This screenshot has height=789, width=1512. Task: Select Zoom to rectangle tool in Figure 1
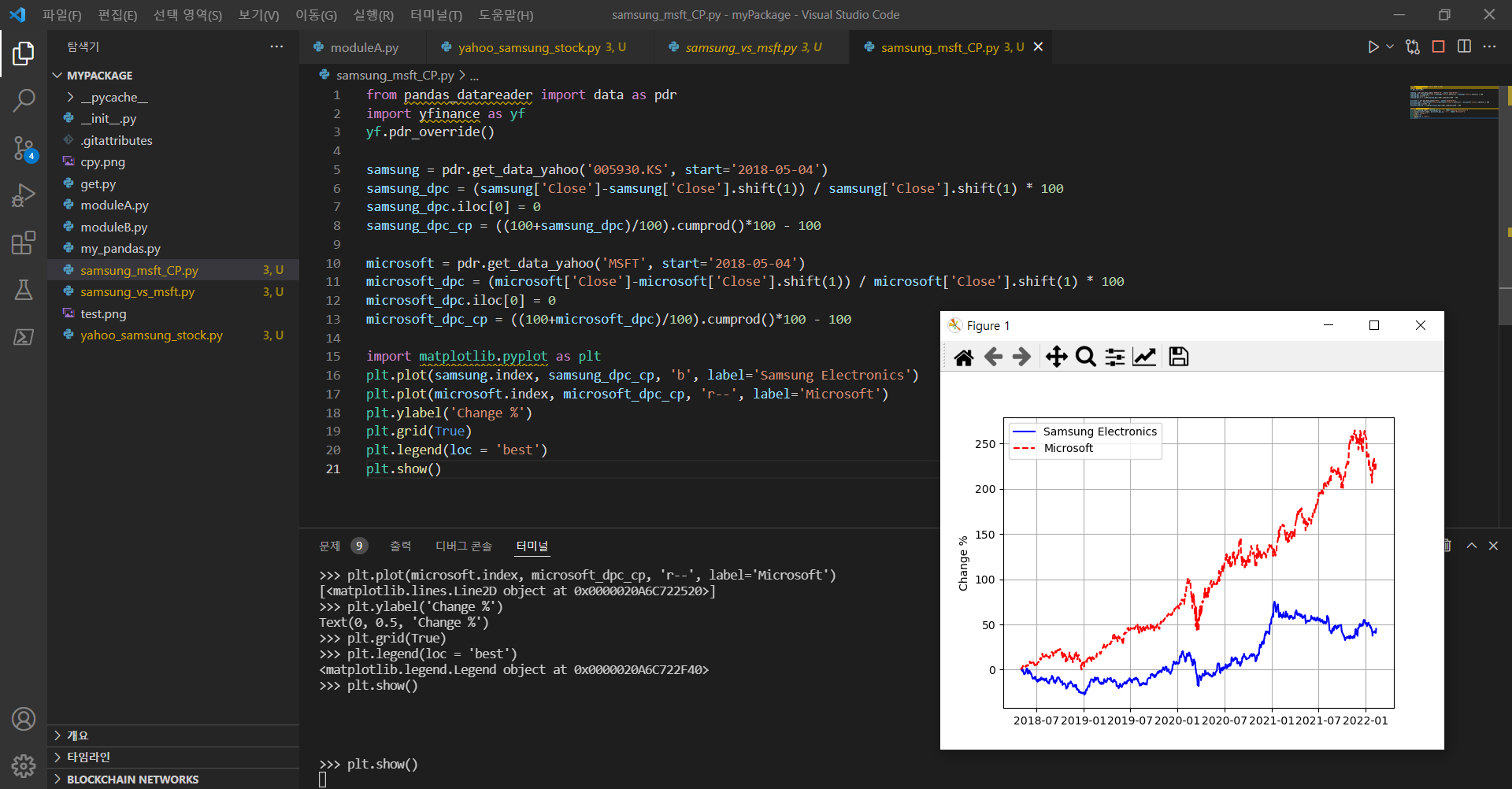1086,357
